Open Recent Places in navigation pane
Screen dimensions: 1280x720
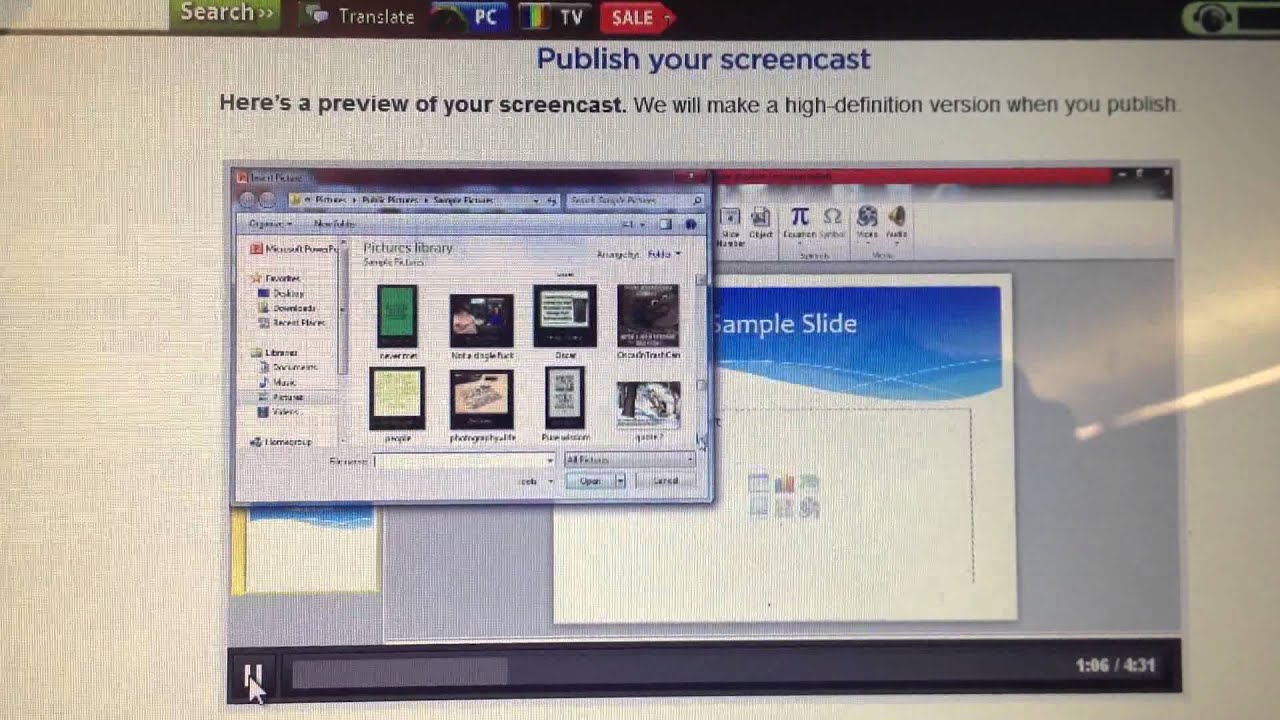pos(291,323)
